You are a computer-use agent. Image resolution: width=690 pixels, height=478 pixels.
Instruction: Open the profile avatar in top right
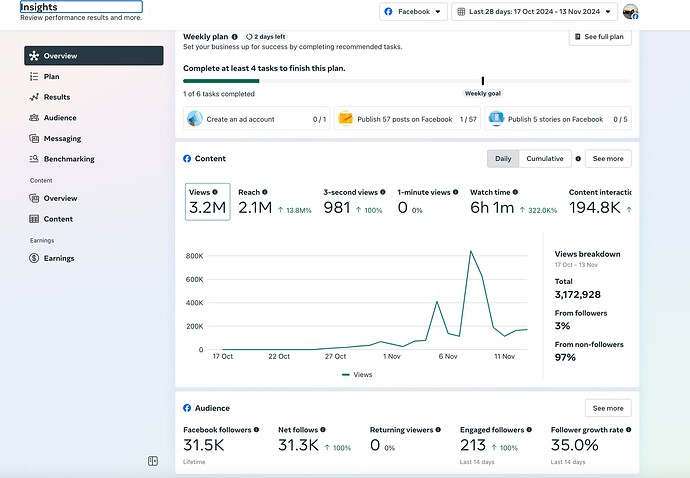630,12
